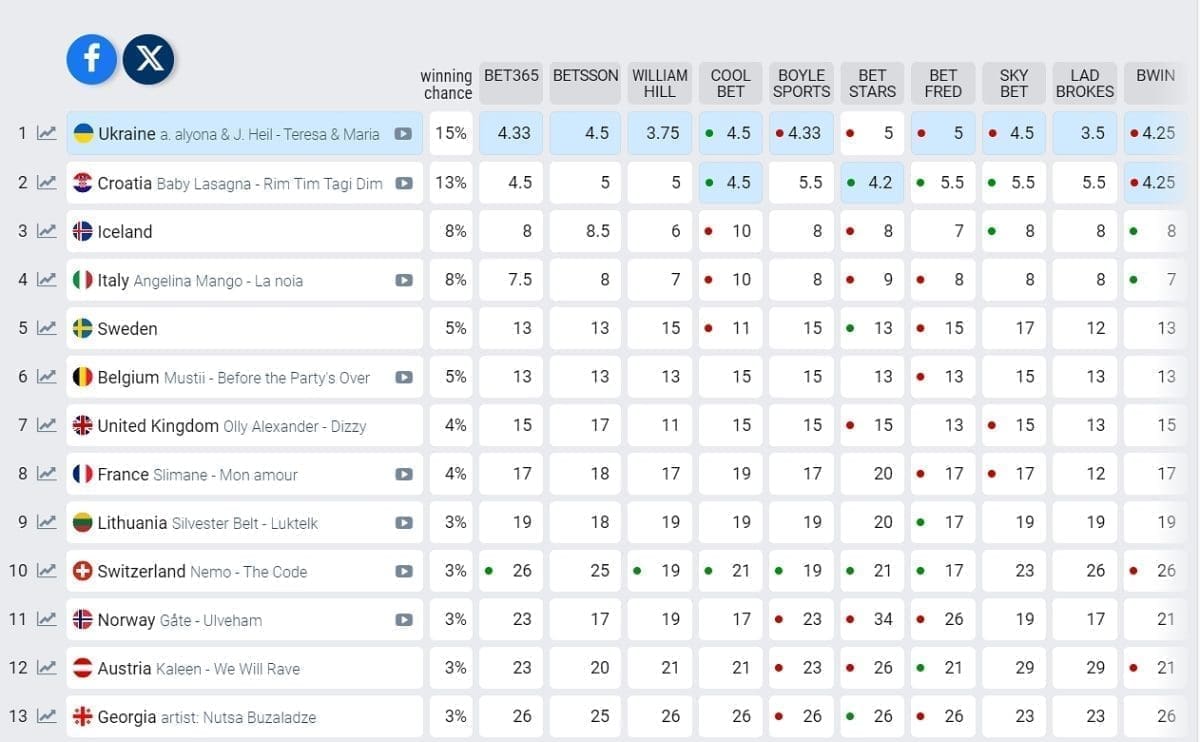The width and height of the screenshot is (1200, 742).
Task: Click Croatia's 4.2 odds at BetStars
Action: point(873,183)
